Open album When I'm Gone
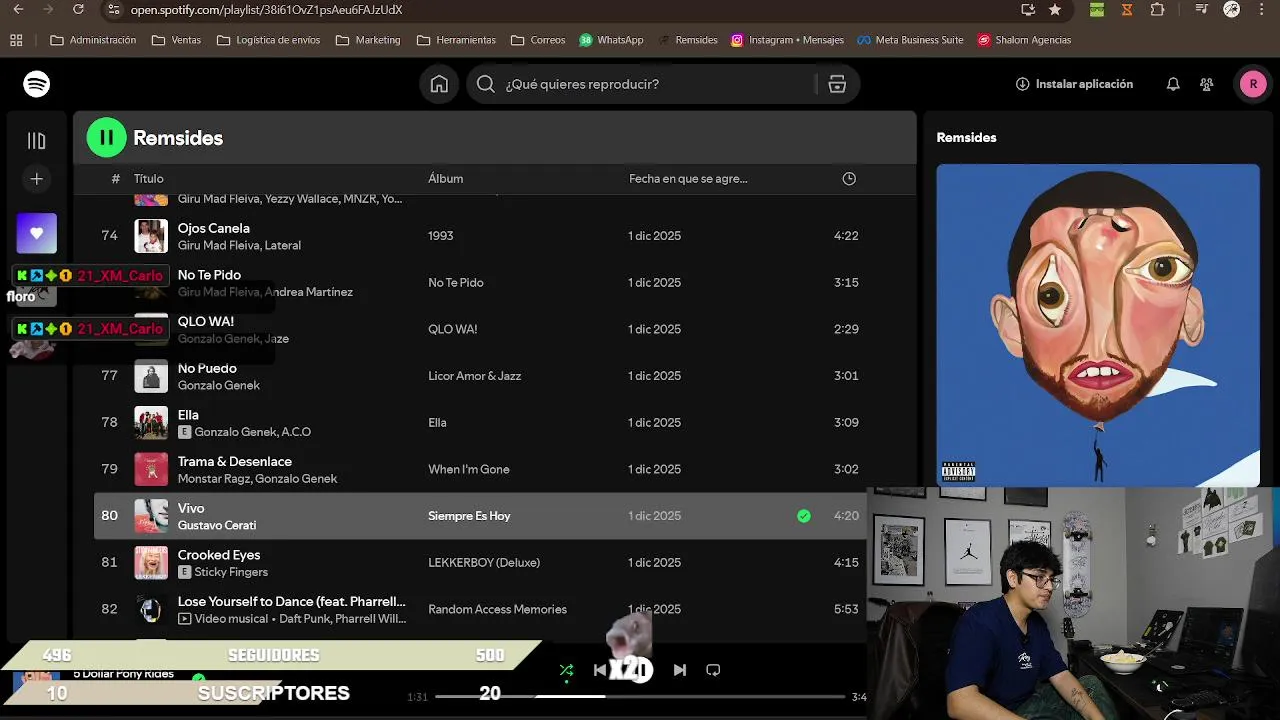 coord(469,470)
